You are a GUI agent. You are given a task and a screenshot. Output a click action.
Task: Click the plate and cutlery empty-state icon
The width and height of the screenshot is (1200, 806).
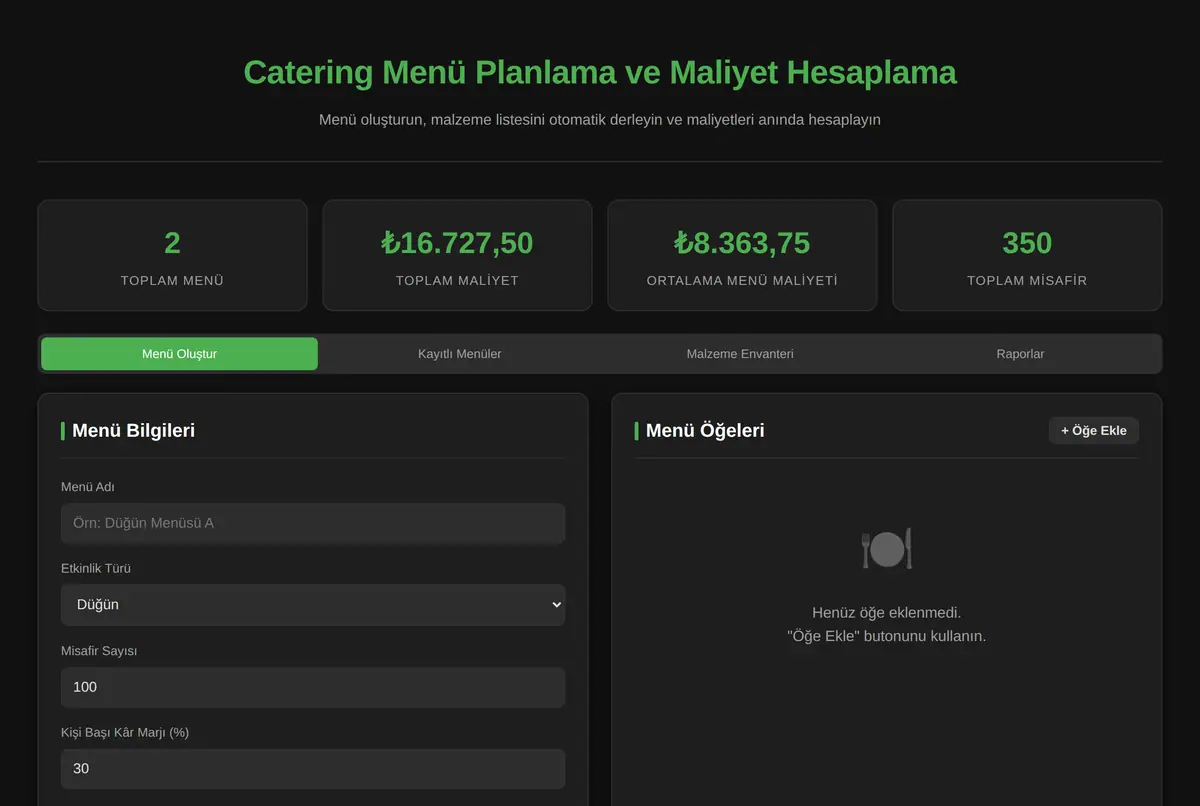pyautogui.click(x=886, y=549)
